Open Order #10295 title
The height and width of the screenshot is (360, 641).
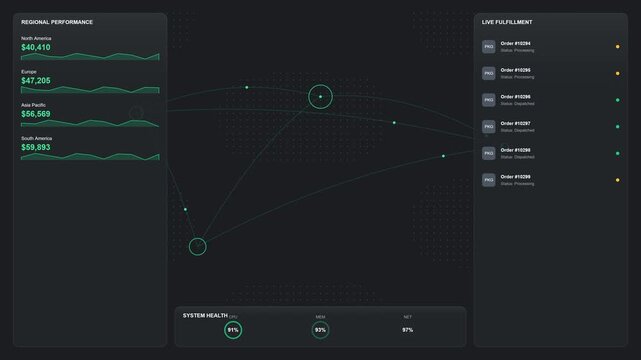coord(515,70)
